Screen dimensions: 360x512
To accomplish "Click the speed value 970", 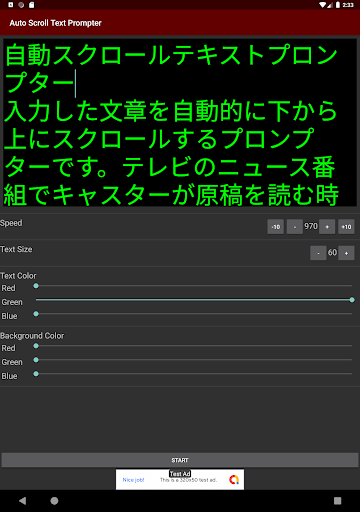I will (311, 226).
